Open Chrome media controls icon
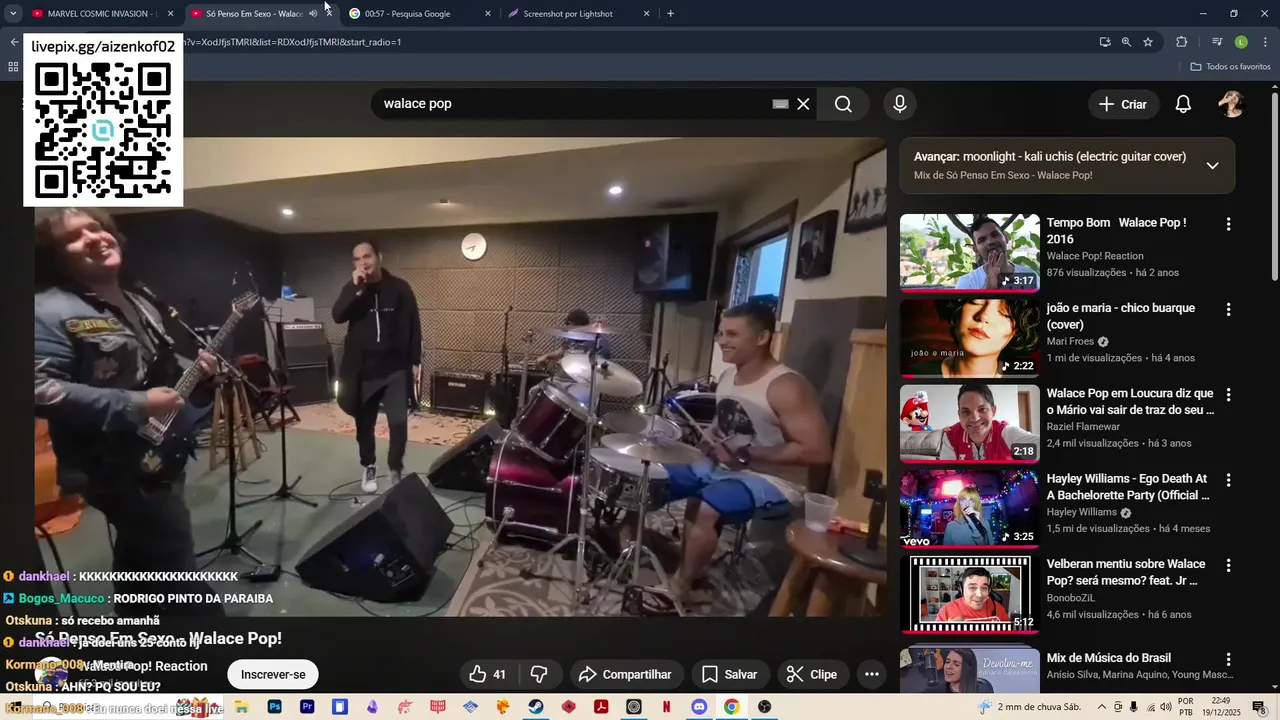 [x=1217, y=42]
